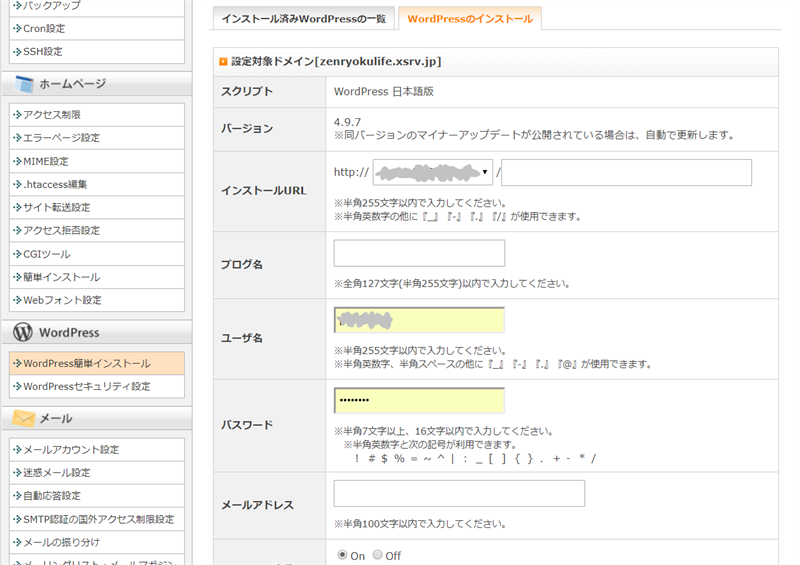Select the Off radio button
The width and height of the screenshot is (800, 565).
tap(378, 555)
